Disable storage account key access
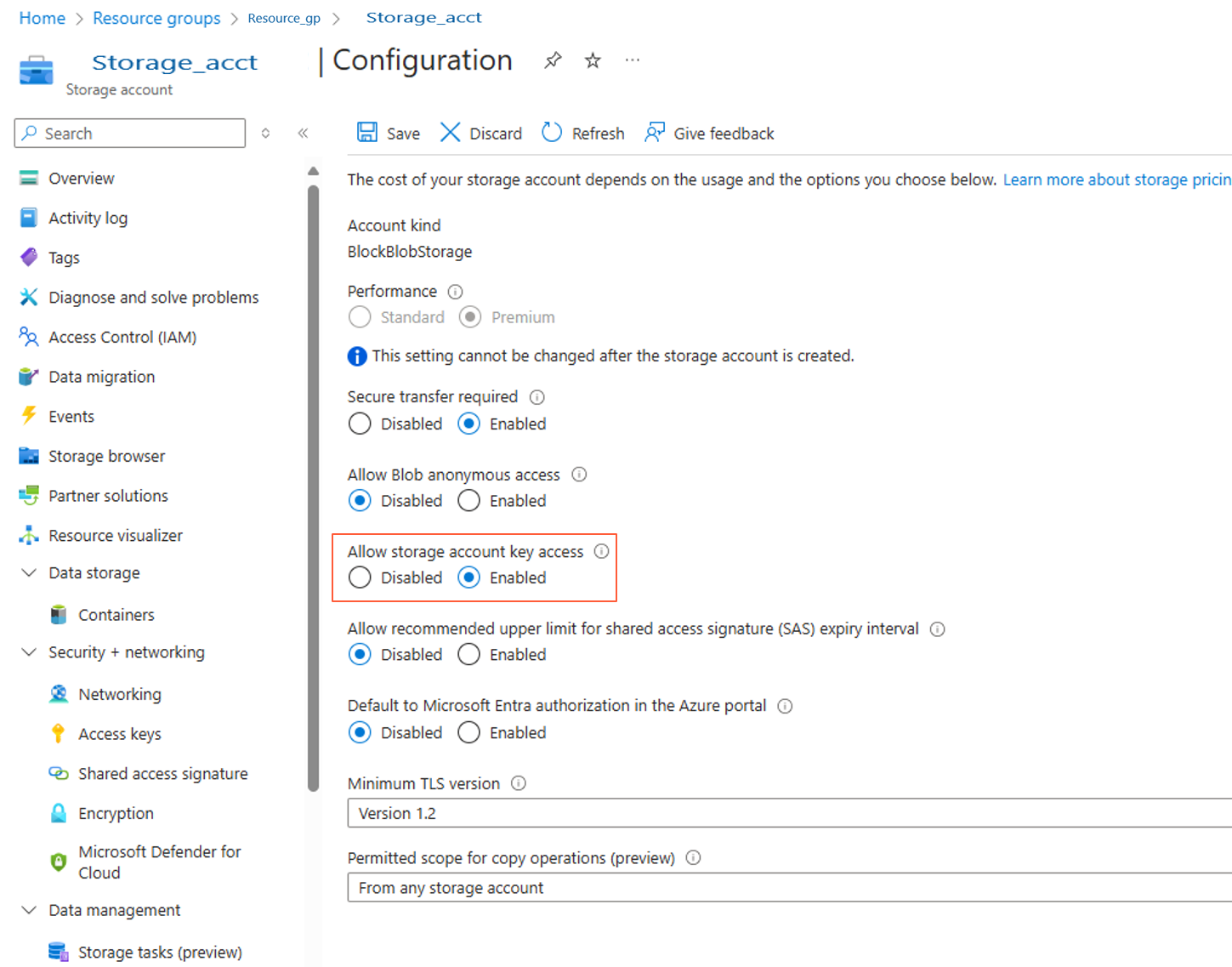The image size is (1232, 967). pos(360,577)
